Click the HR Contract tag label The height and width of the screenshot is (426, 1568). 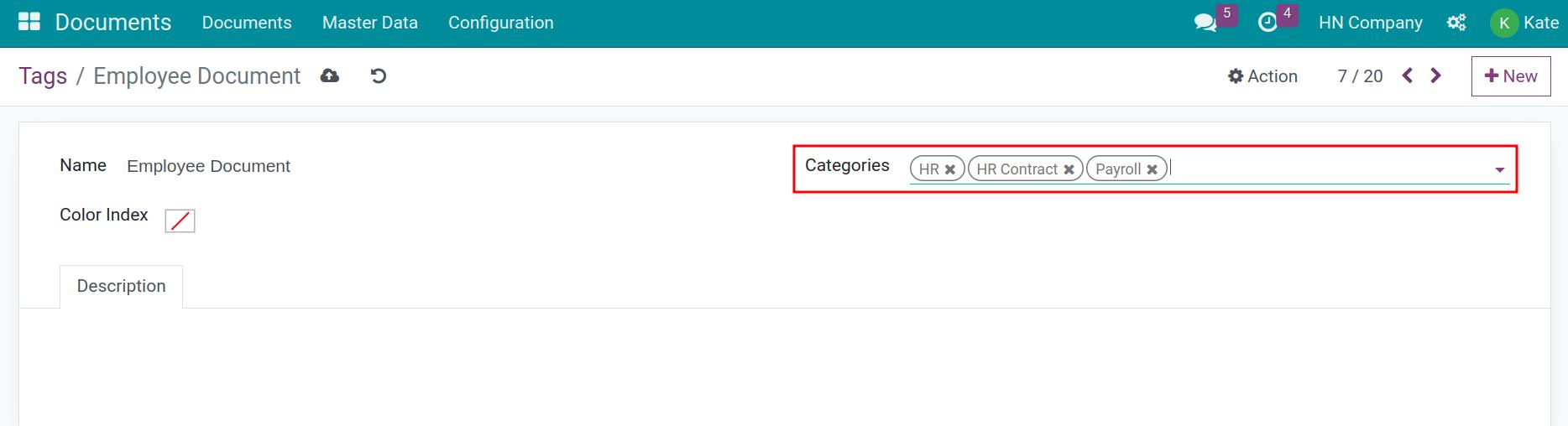click(x=1017, y=169)
